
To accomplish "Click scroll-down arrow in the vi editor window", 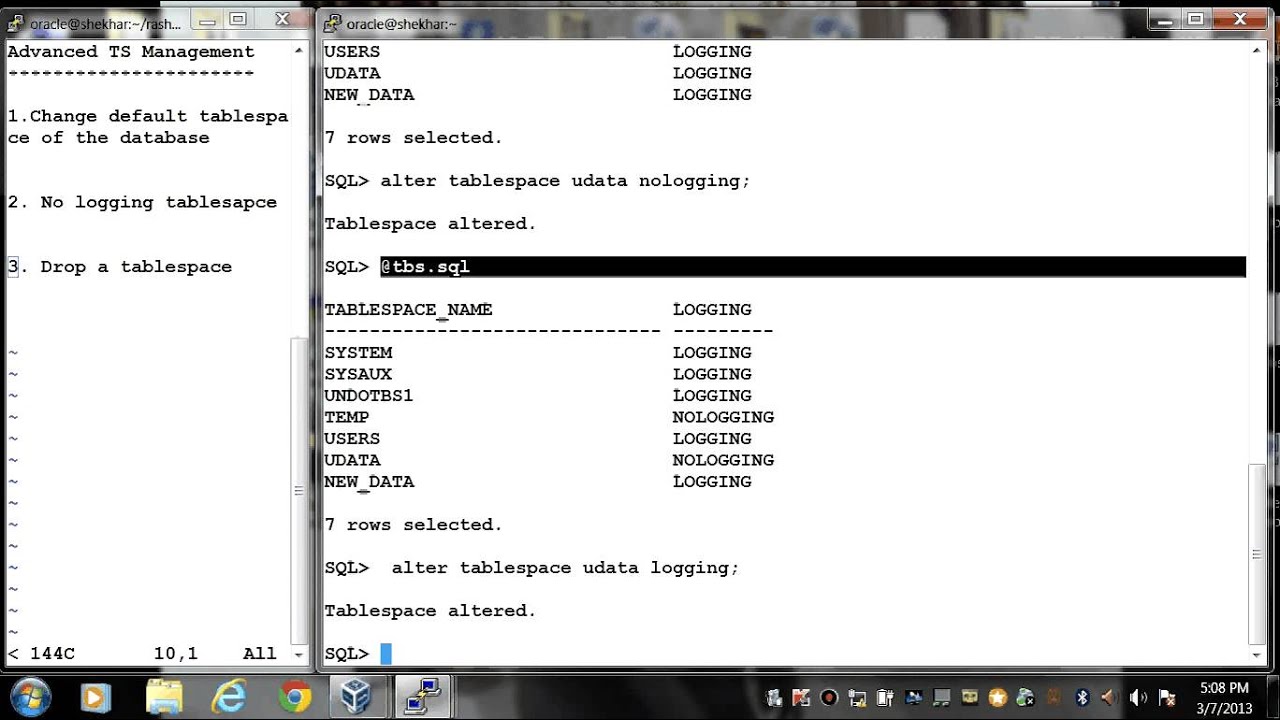I will click(x=298, y=654).
